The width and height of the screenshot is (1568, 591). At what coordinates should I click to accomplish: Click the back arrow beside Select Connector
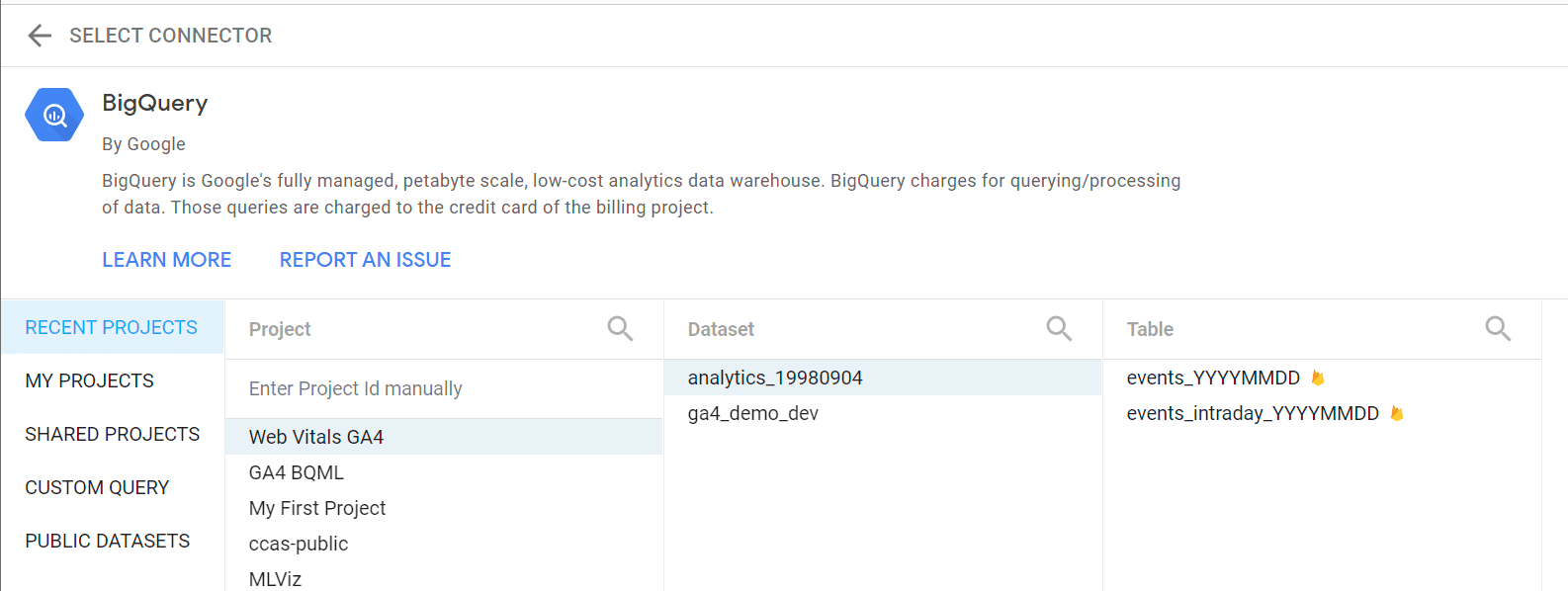click(40, 36)
